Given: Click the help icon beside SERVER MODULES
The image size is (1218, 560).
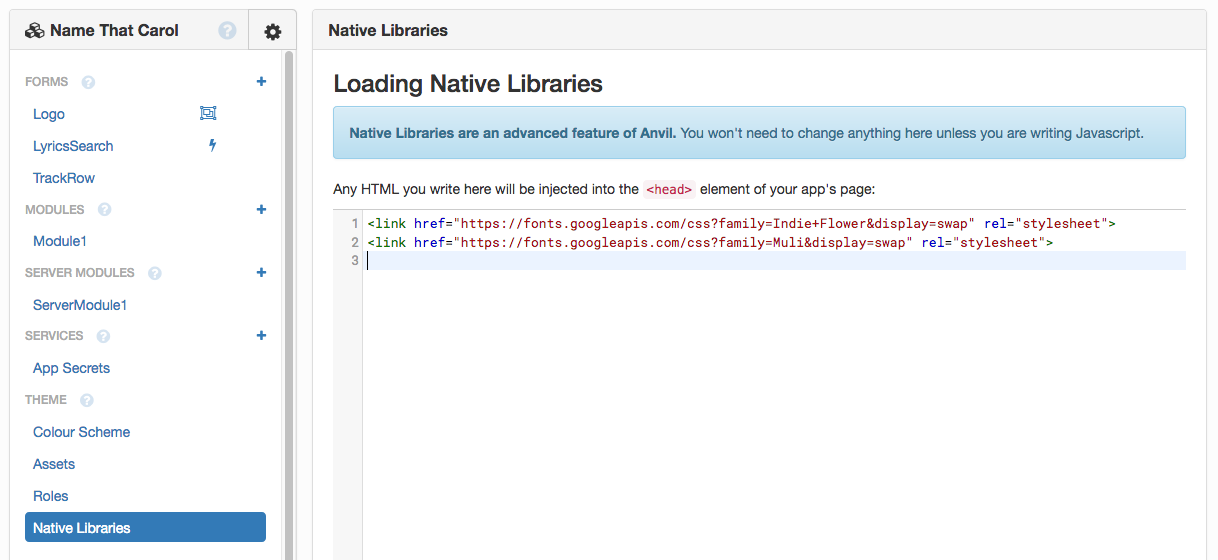Looking at the screenshot, I should click(x=154, y=273).
